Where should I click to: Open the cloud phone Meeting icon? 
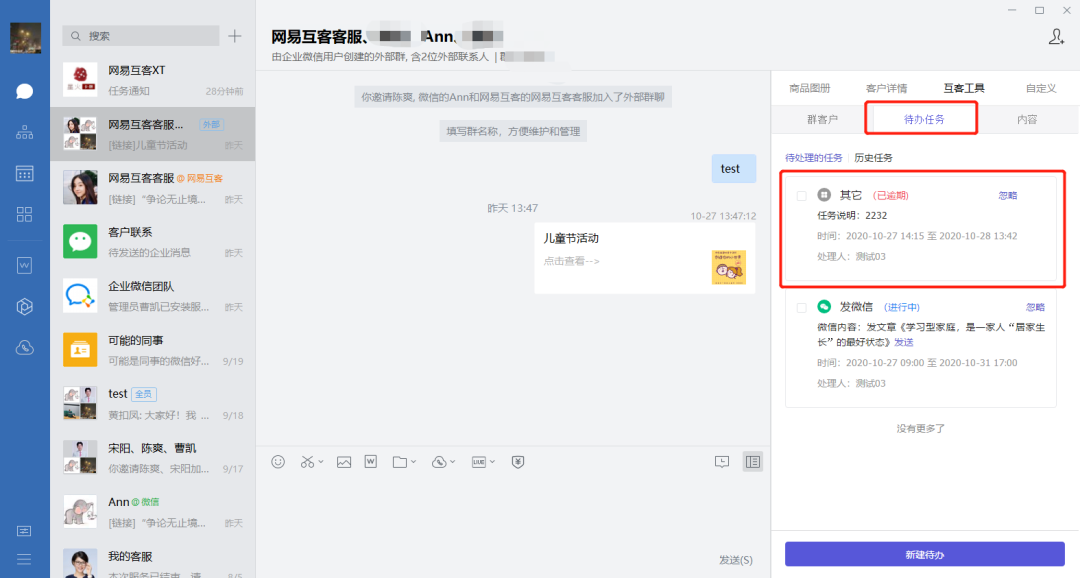coord(25,348)
